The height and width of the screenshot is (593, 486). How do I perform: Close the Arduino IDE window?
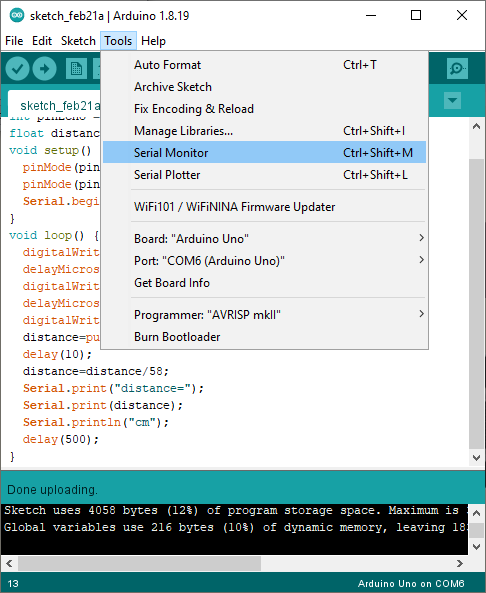click(x=462, y=16)
